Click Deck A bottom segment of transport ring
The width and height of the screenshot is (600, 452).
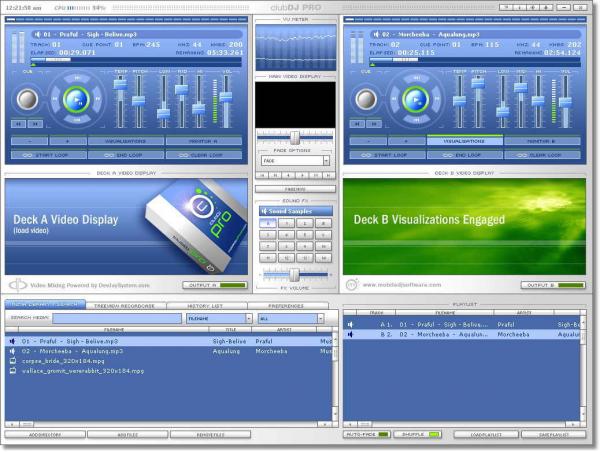[77, 121]
